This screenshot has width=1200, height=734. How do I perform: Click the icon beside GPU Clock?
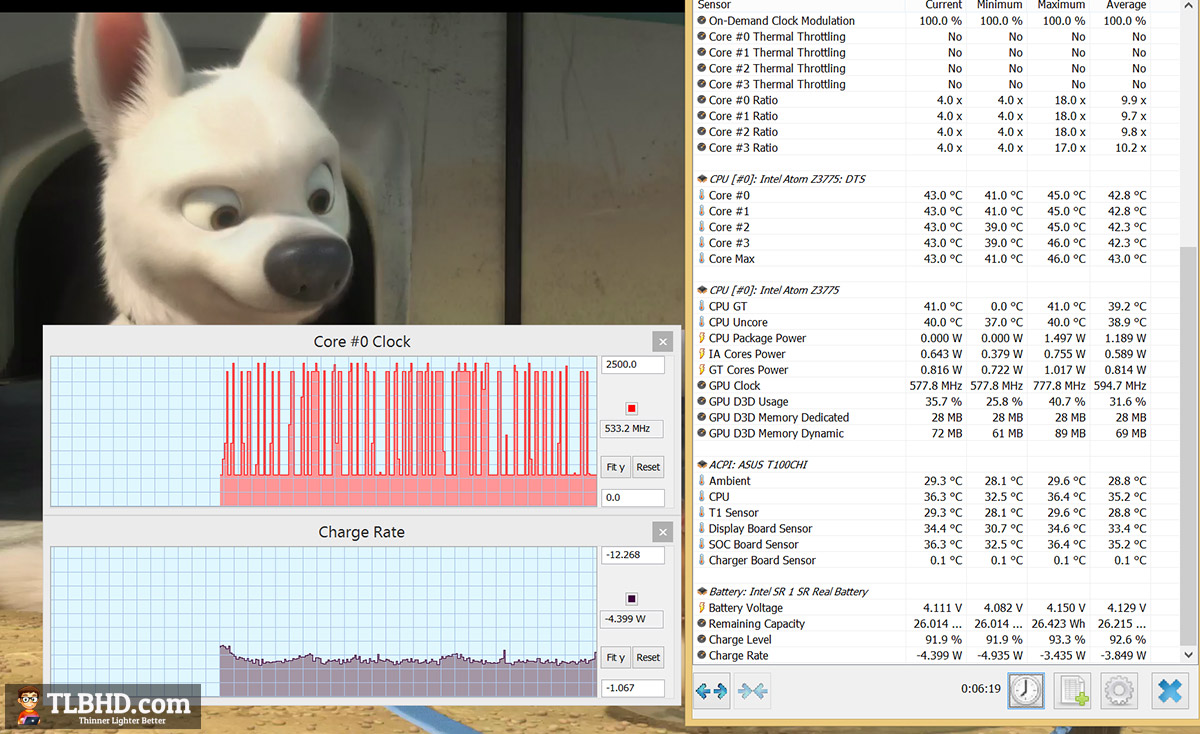[701, 386]
